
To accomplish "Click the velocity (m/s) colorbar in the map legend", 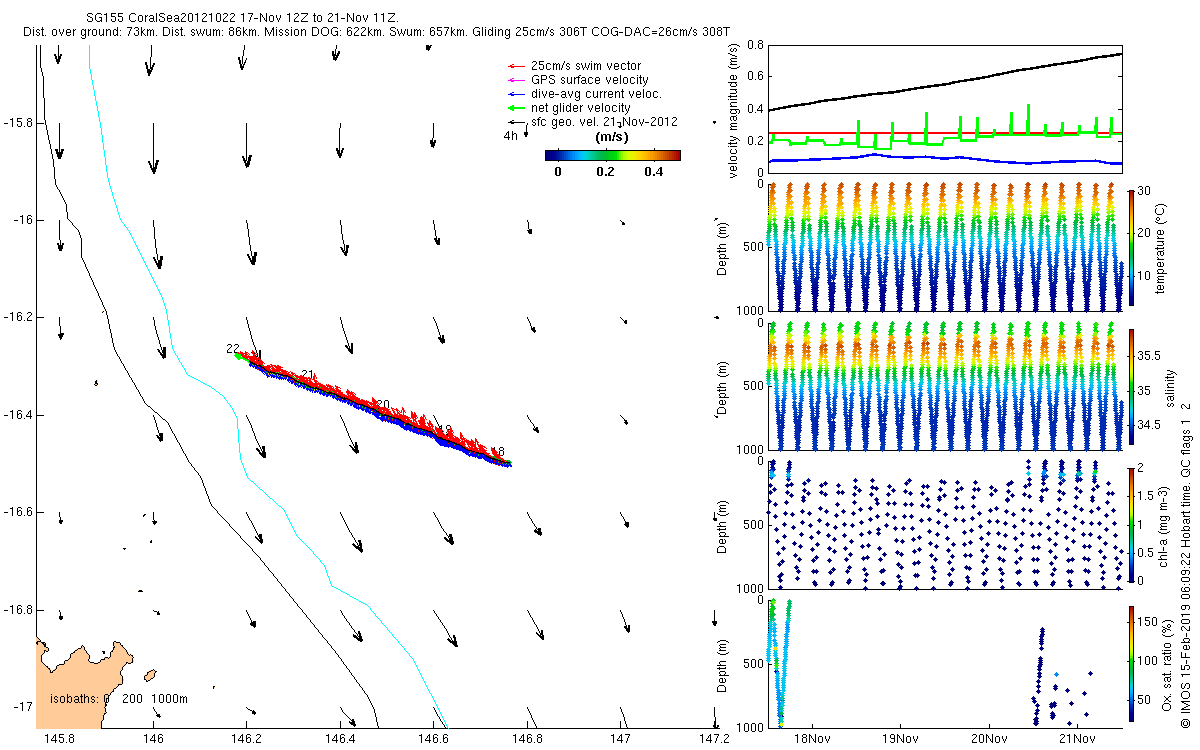I will pos(612,155).
